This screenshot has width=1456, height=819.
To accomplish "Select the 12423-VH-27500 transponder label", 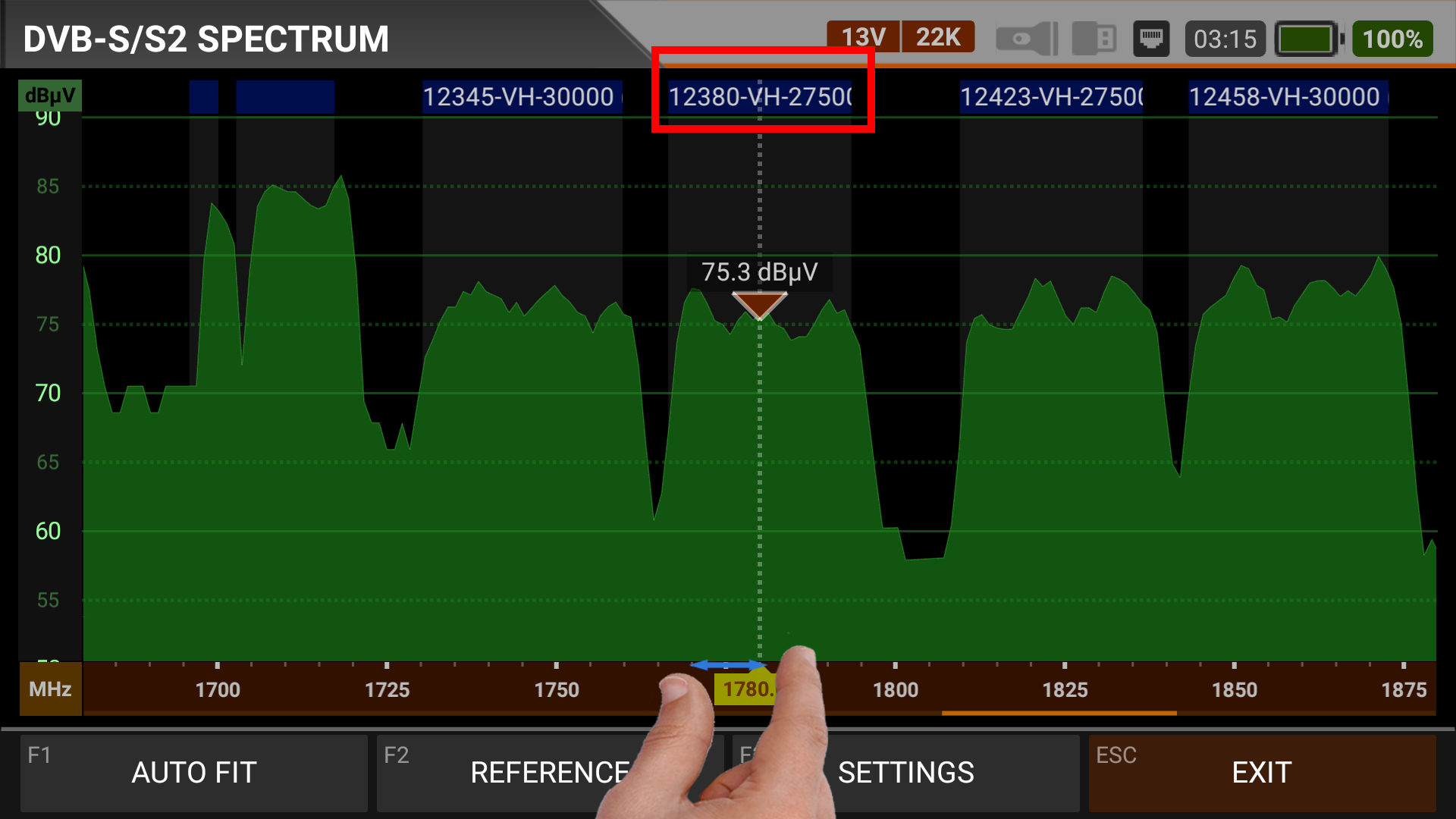I will click(x=1051, y=97).
